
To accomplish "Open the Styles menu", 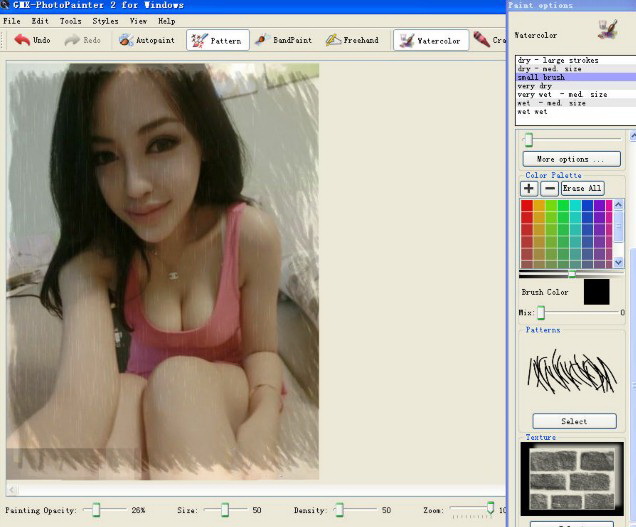I will (105, 21).
